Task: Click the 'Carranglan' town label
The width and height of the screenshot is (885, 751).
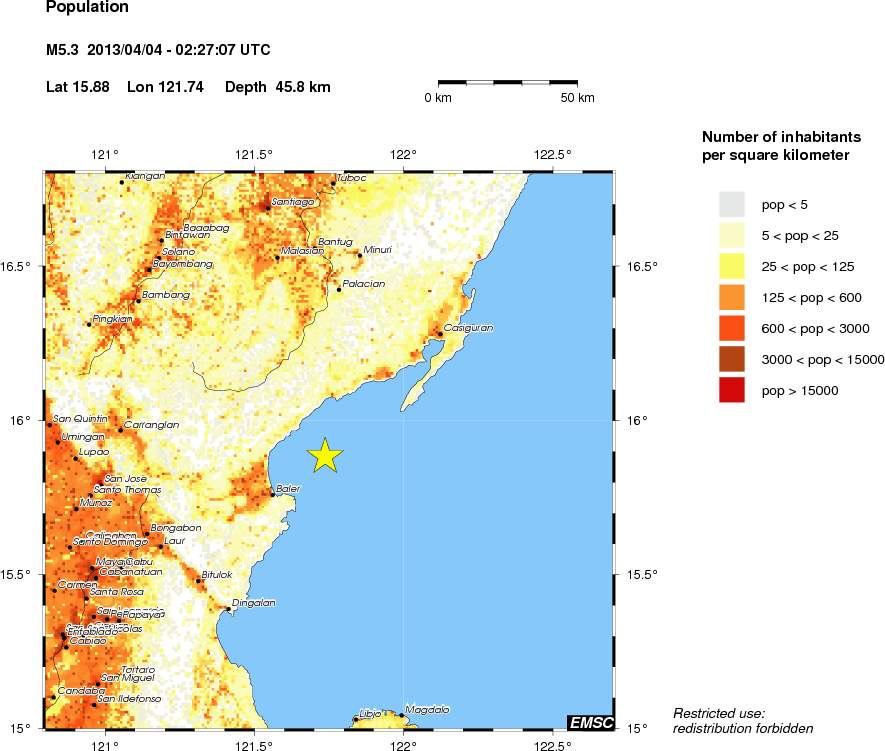Action: tap(151, 425)
